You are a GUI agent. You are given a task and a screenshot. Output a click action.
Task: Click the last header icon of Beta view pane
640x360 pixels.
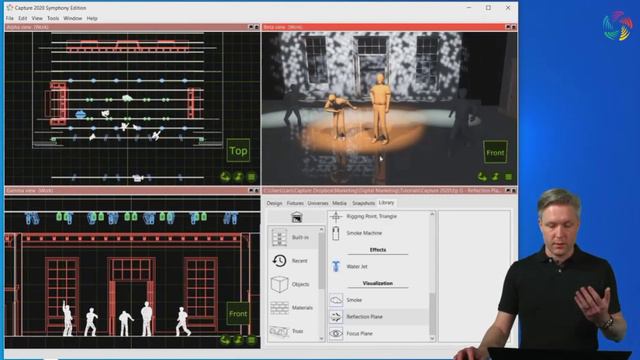pyautogui.click(x=514, y=27)
